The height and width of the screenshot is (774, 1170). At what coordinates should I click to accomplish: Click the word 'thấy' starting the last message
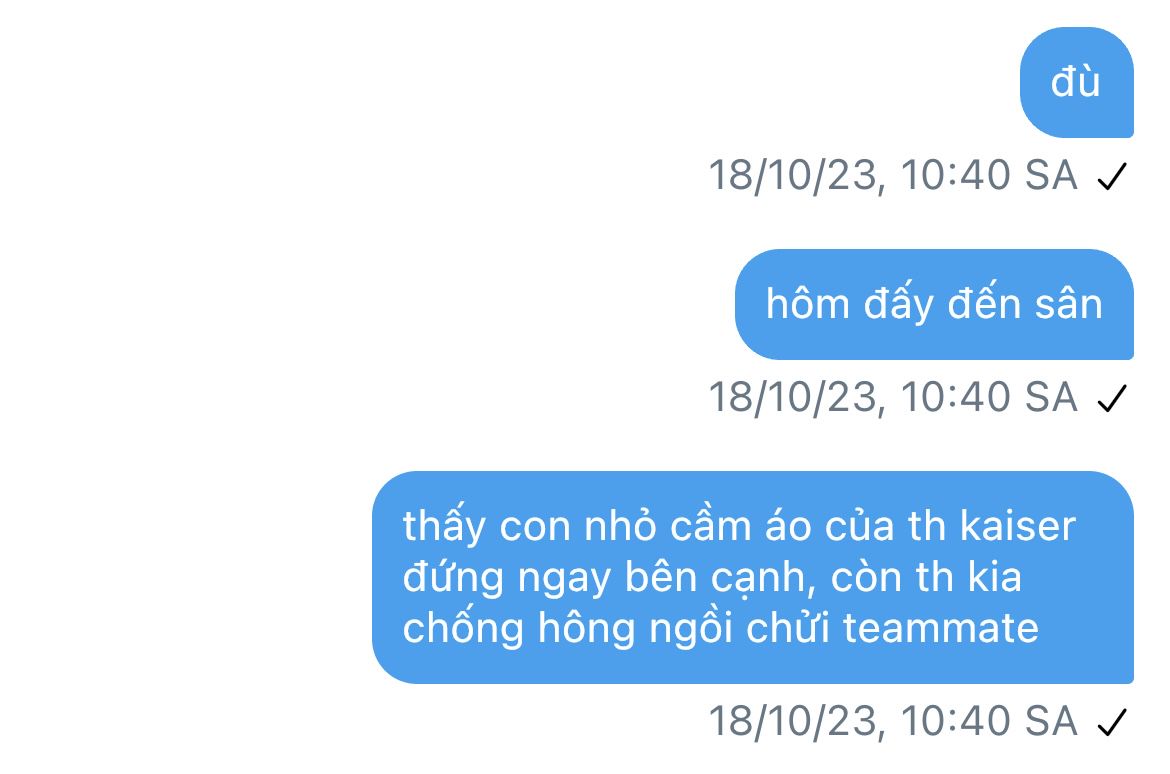point(444,528)
